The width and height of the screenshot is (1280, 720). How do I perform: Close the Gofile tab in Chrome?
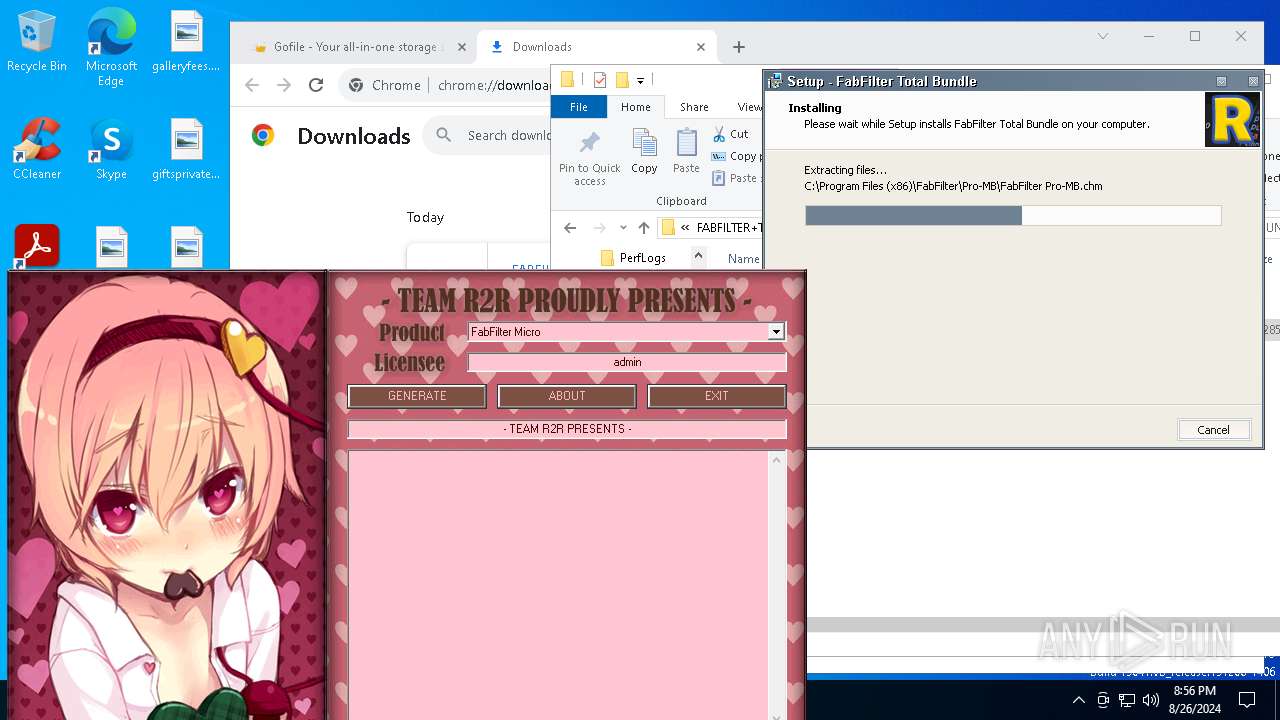click(462, 47)
